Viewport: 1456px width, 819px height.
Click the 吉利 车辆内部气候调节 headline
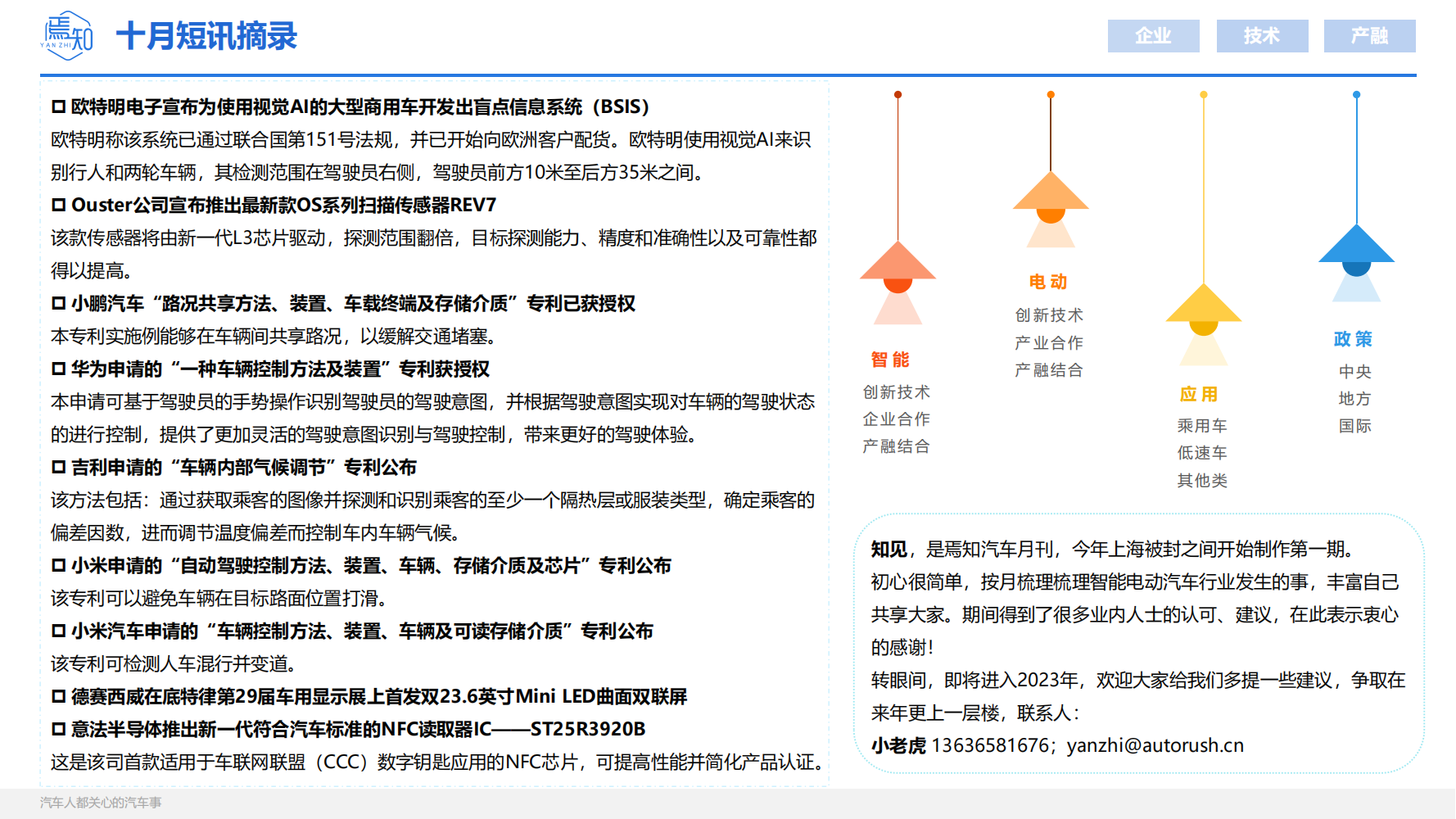(244, 467)
